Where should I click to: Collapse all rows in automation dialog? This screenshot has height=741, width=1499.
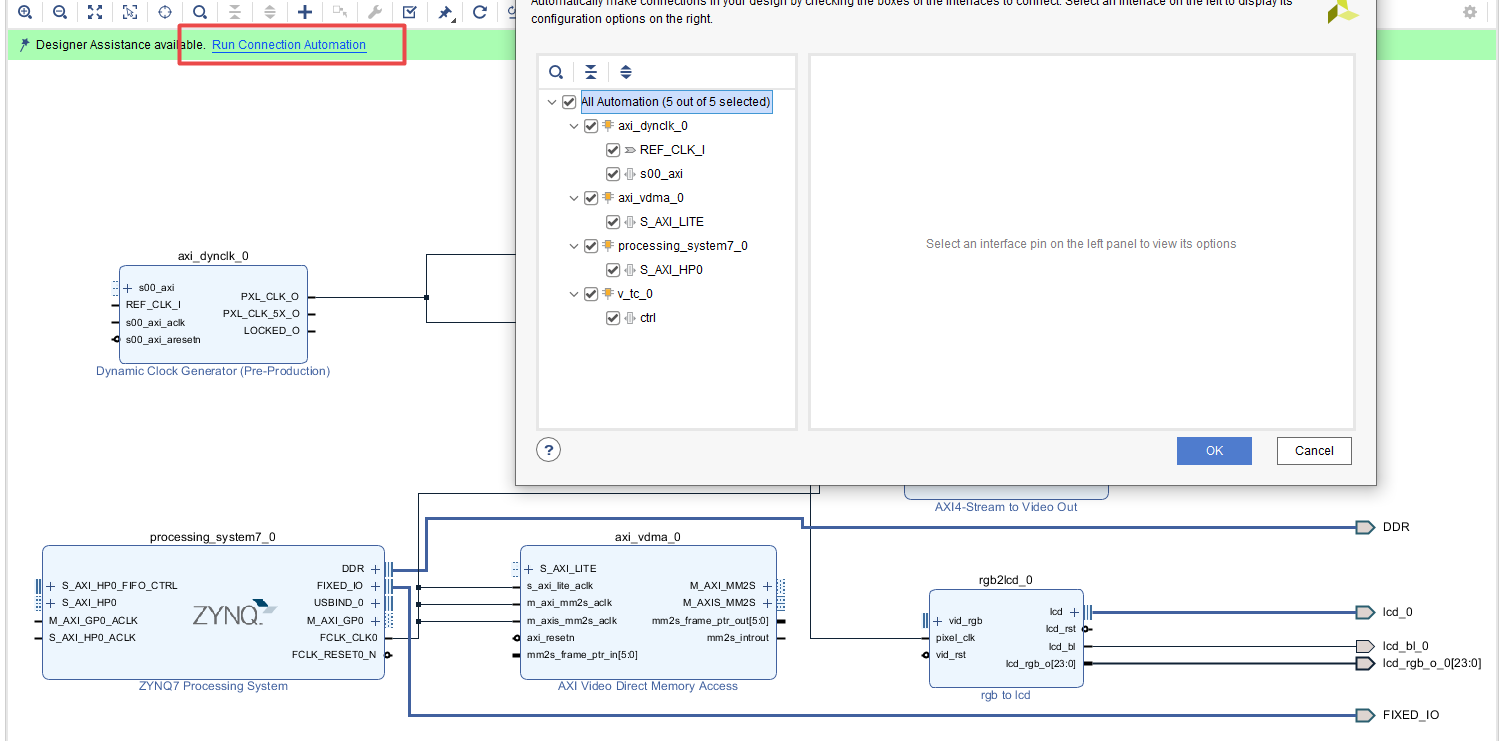[x=591, y=72]
